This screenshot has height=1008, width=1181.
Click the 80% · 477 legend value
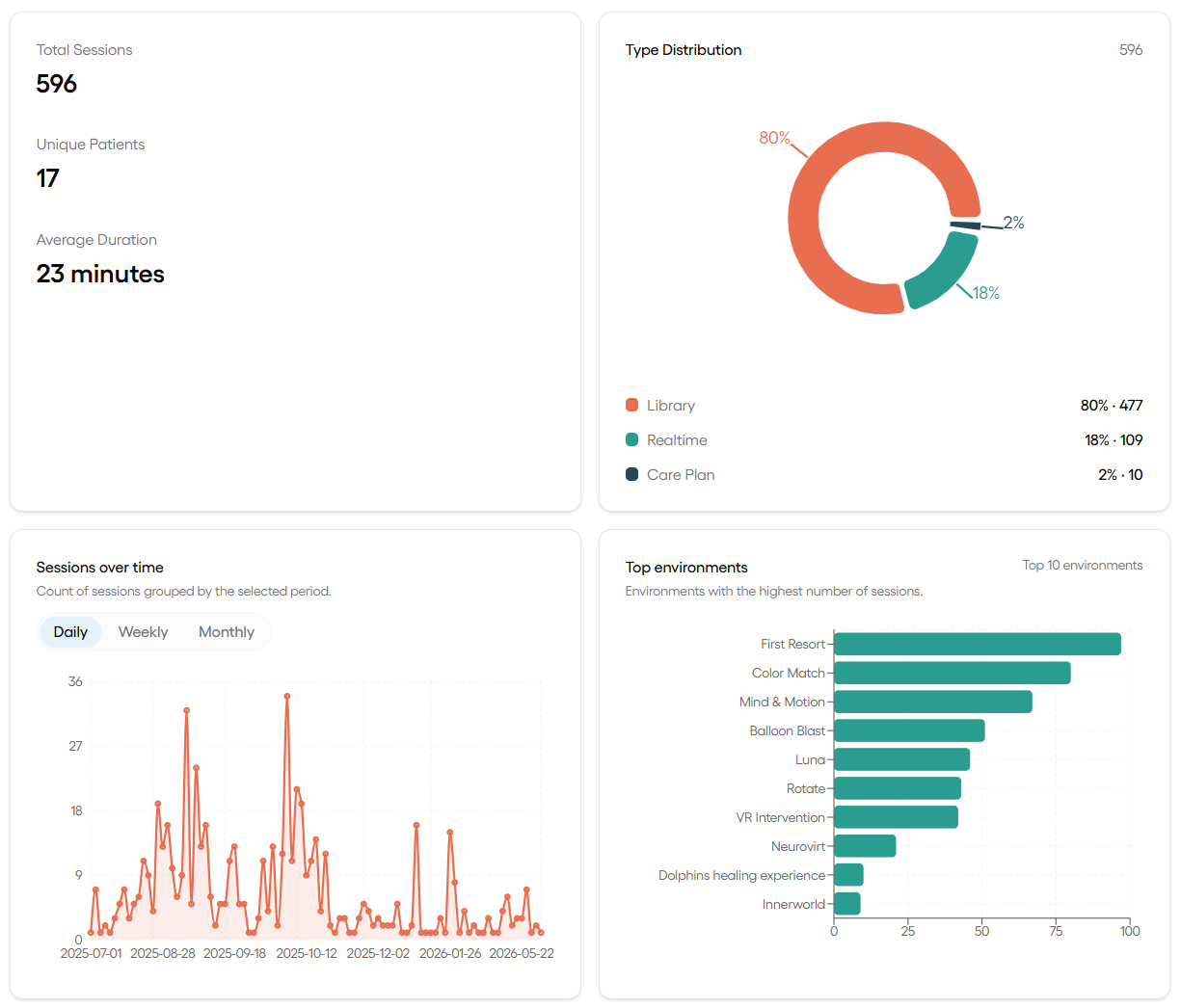[1112, 406]
